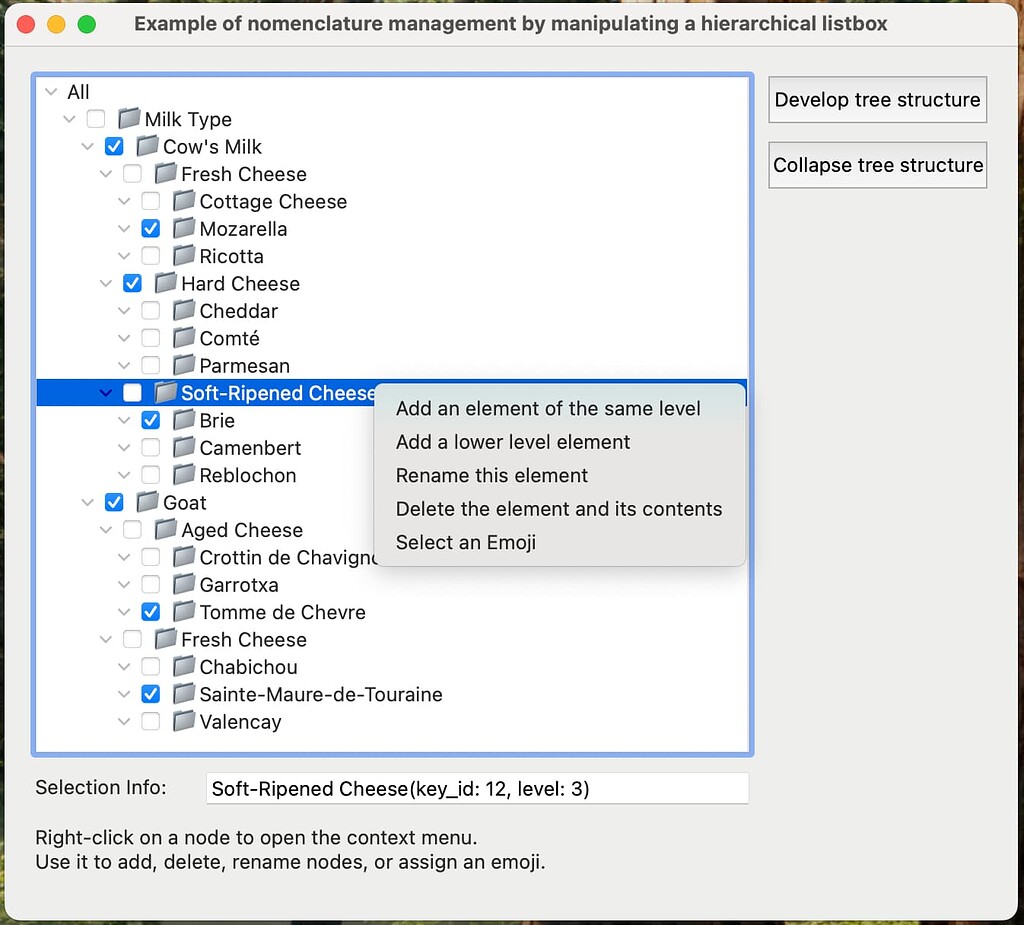Check the Ricotta checkbox
This screenshot has width=1024, height=925.
pyautogui.click(x=150, y=256)
